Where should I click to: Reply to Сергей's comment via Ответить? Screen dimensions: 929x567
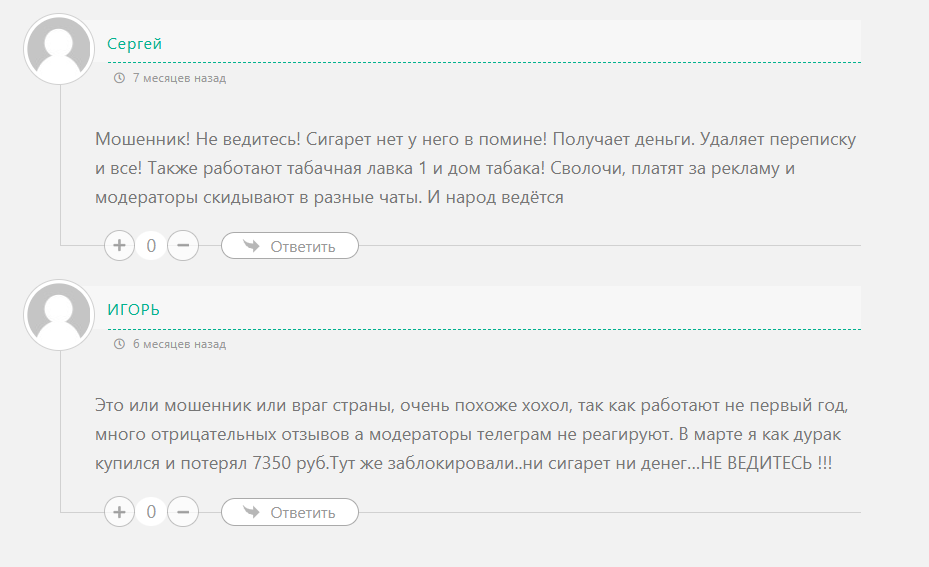click(290, 246)
